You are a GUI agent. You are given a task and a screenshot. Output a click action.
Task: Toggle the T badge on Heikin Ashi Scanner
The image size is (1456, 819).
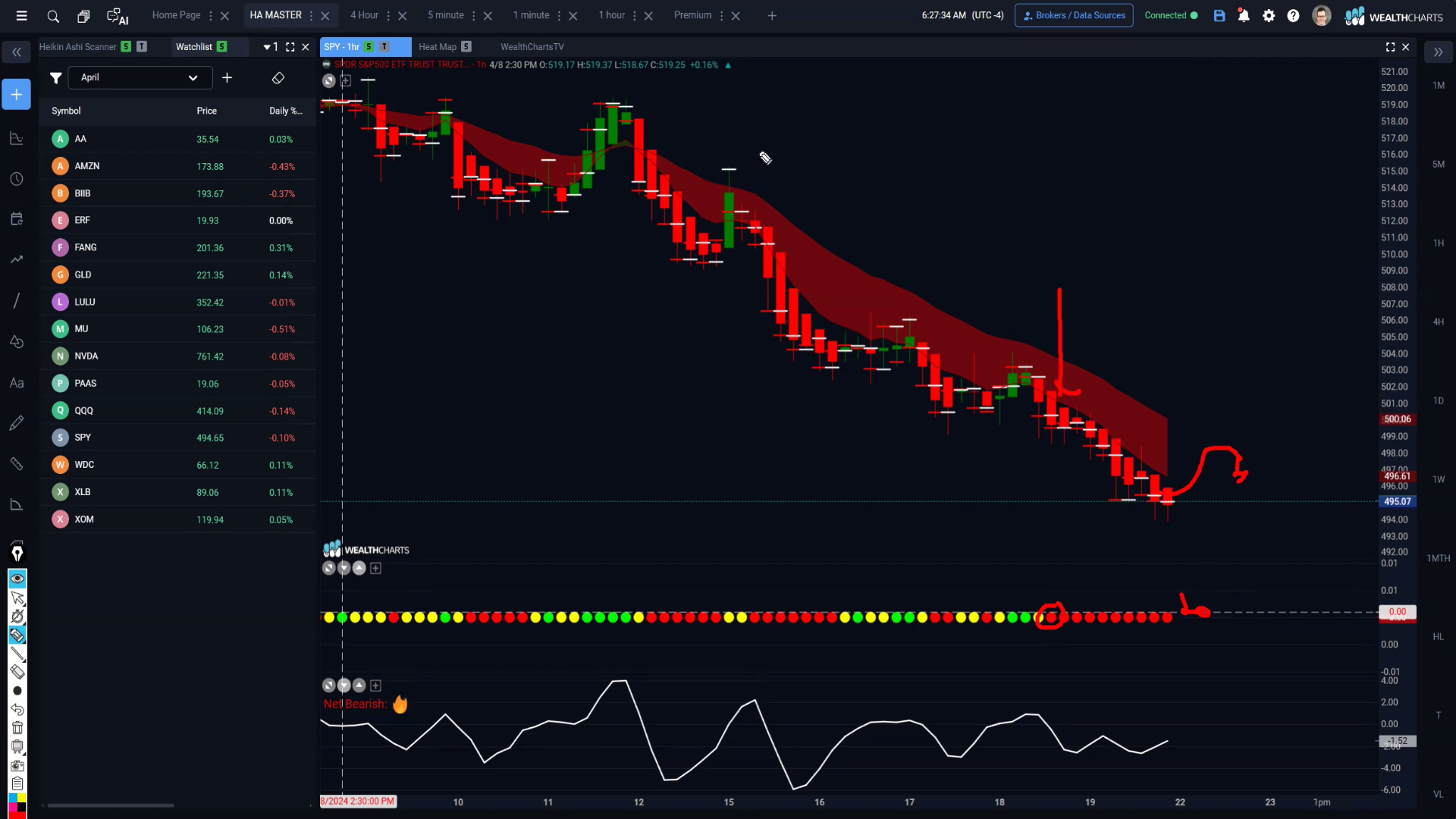click(x=141, y=46)
